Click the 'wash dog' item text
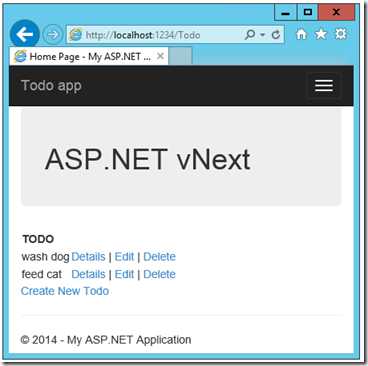The image size is (368, 366). [45, 257]
